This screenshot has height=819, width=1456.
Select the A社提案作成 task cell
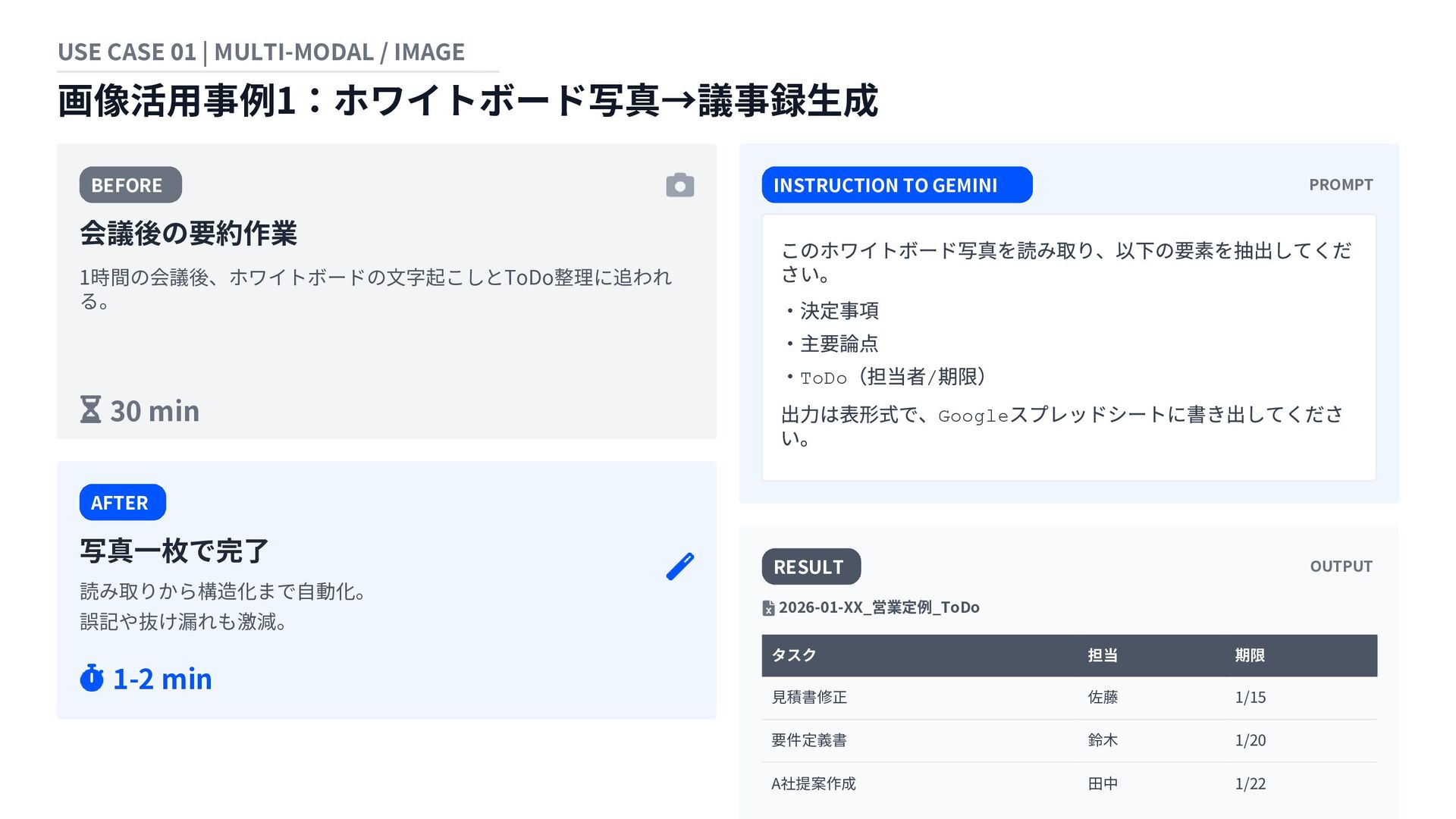pos(814,783)
